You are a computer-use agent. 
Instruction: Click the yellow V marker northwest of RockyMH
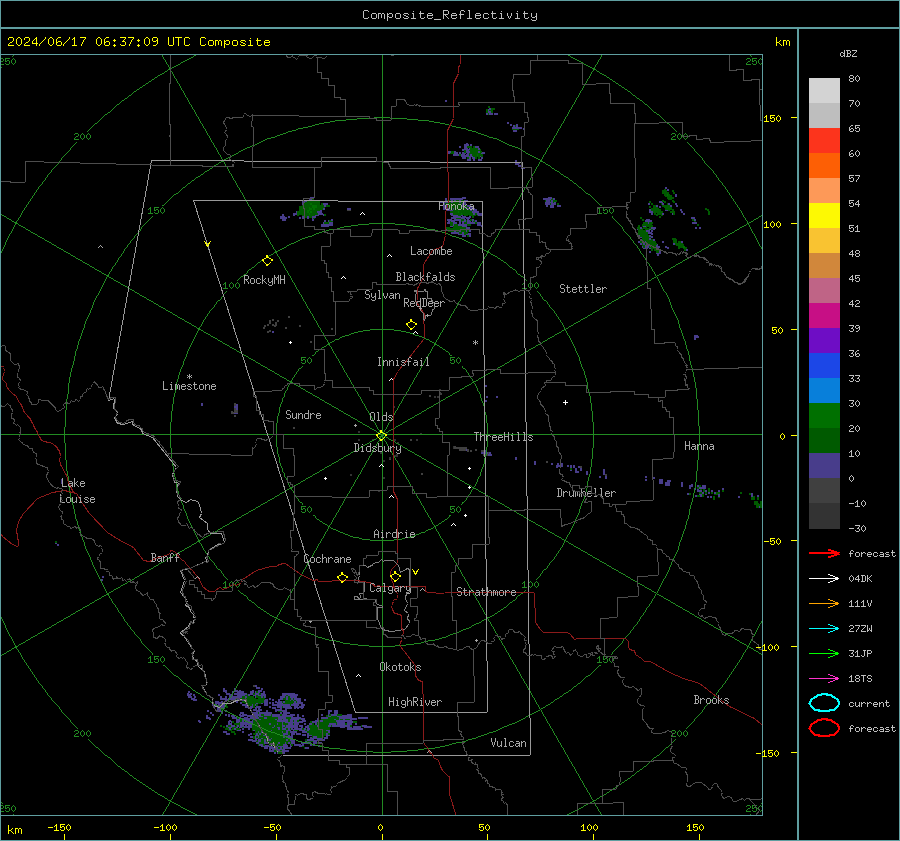[208, 244]
